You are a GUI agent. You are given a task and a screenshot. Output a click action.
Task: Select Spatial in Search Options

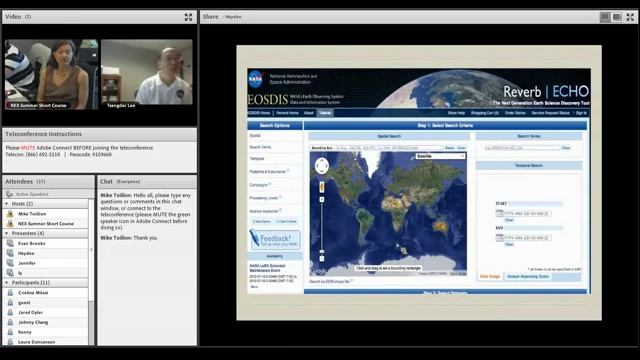255,136
